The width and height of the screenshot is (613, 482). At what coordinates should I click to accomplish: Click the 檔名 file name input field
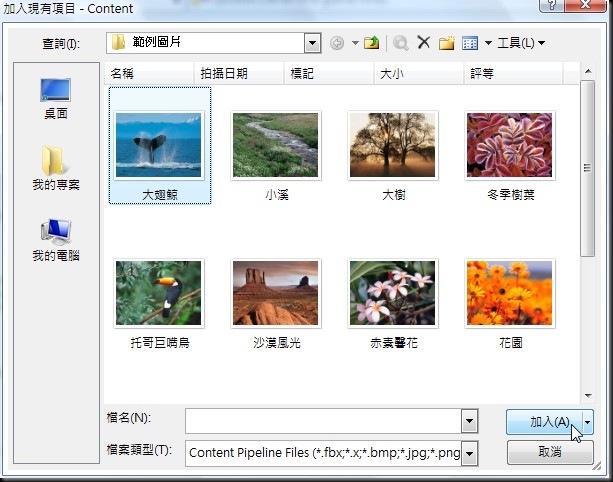click(323, 421)
